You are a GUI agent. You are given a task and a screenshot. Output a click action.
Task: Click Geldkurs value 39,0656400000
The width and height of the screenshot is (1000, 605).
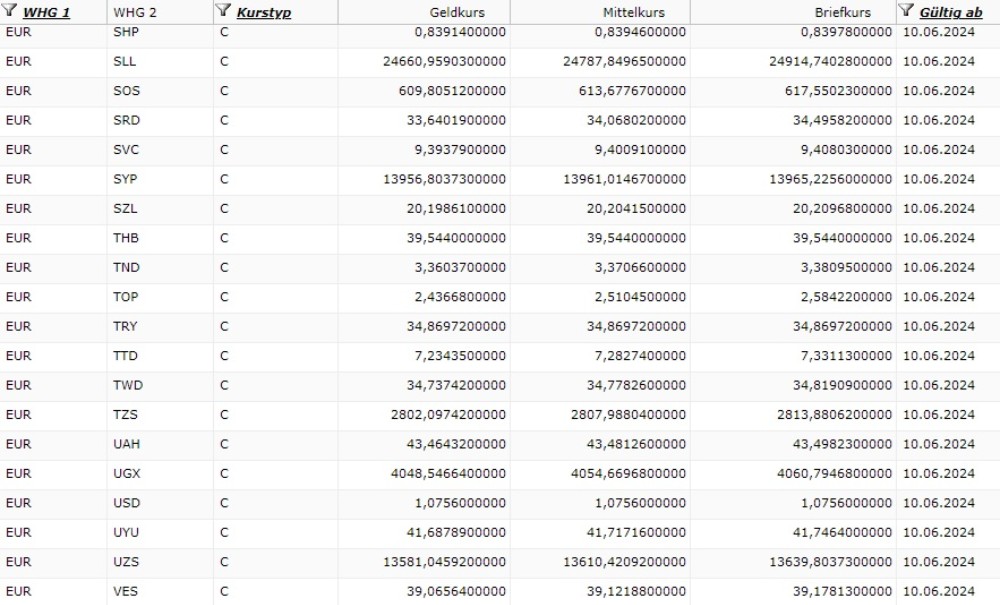click(456, 591)
